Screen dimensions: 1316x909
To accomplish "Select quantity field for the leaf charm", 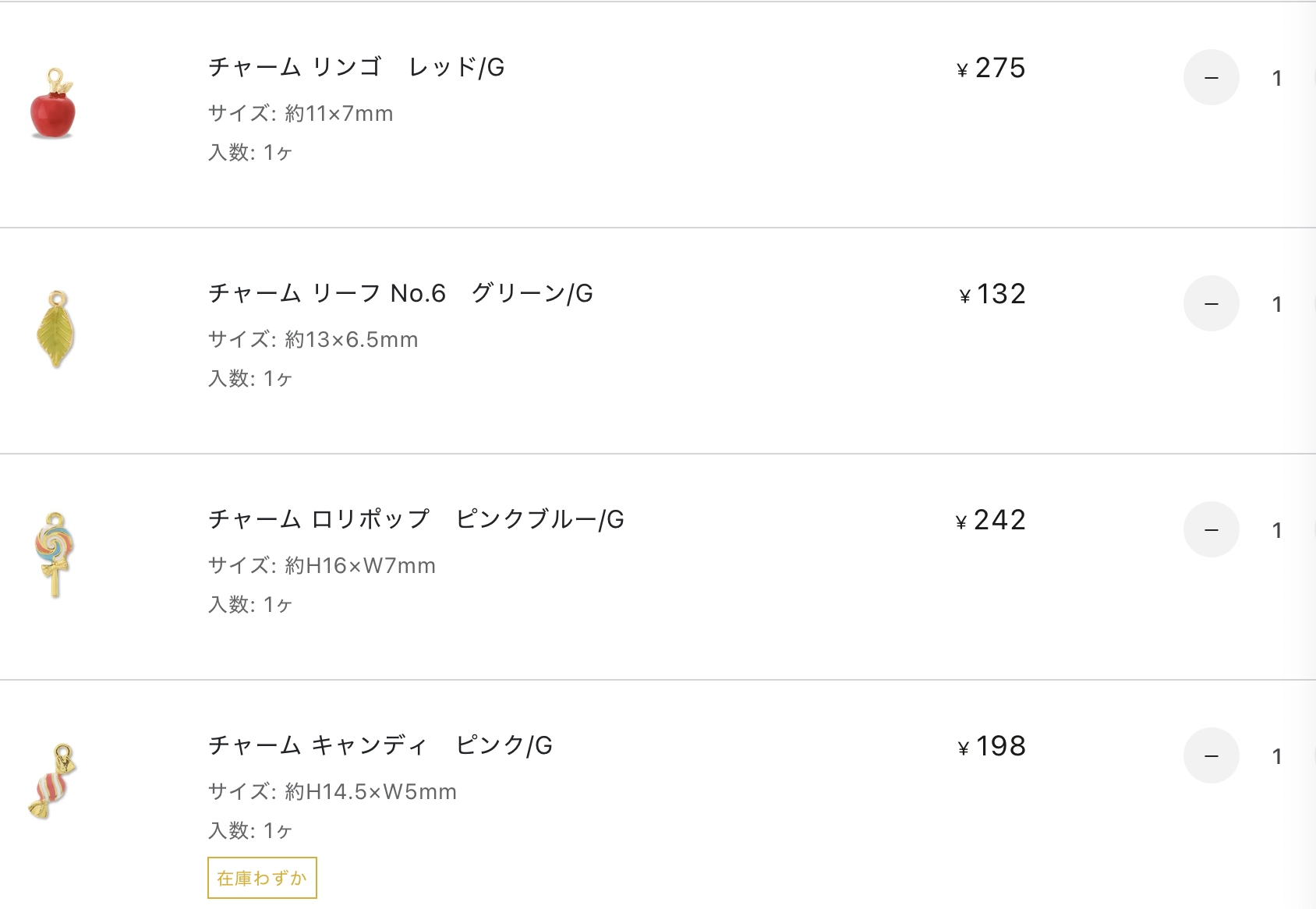I will [1277, 304].
